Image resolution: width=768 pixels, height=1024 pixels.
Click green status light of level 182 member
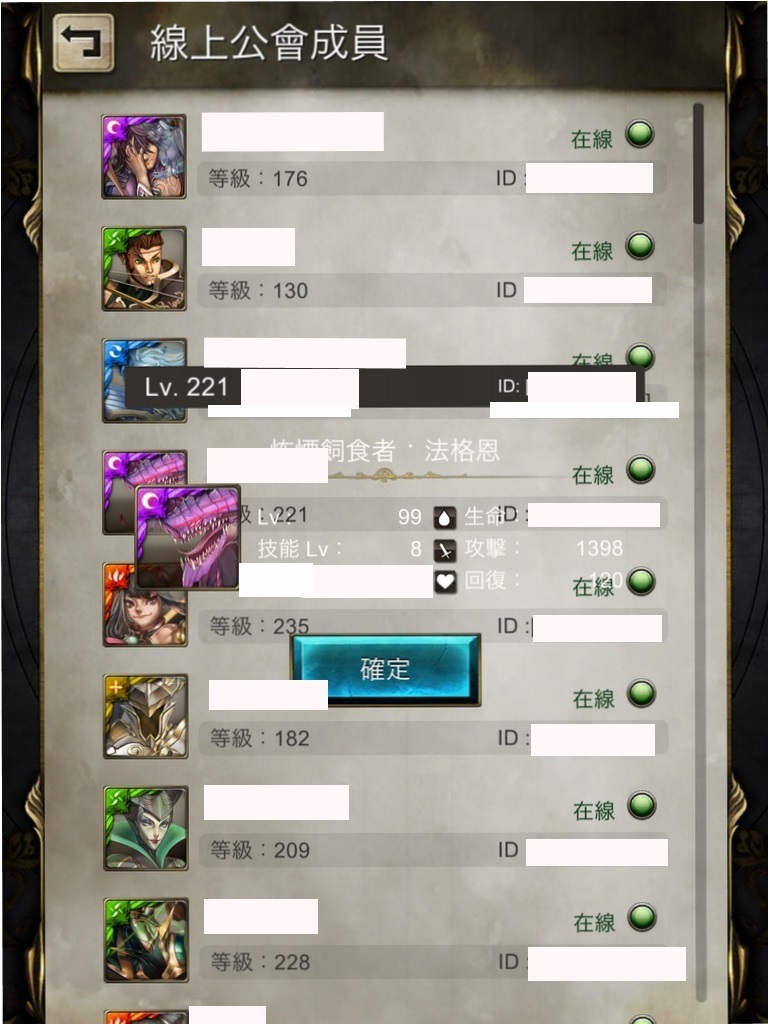click(x=641, y=694)
